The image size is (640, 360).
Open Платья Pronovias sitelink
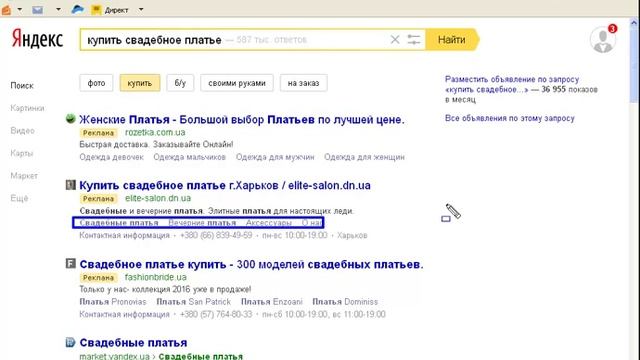pyautogui.click(x=113, y=302)
